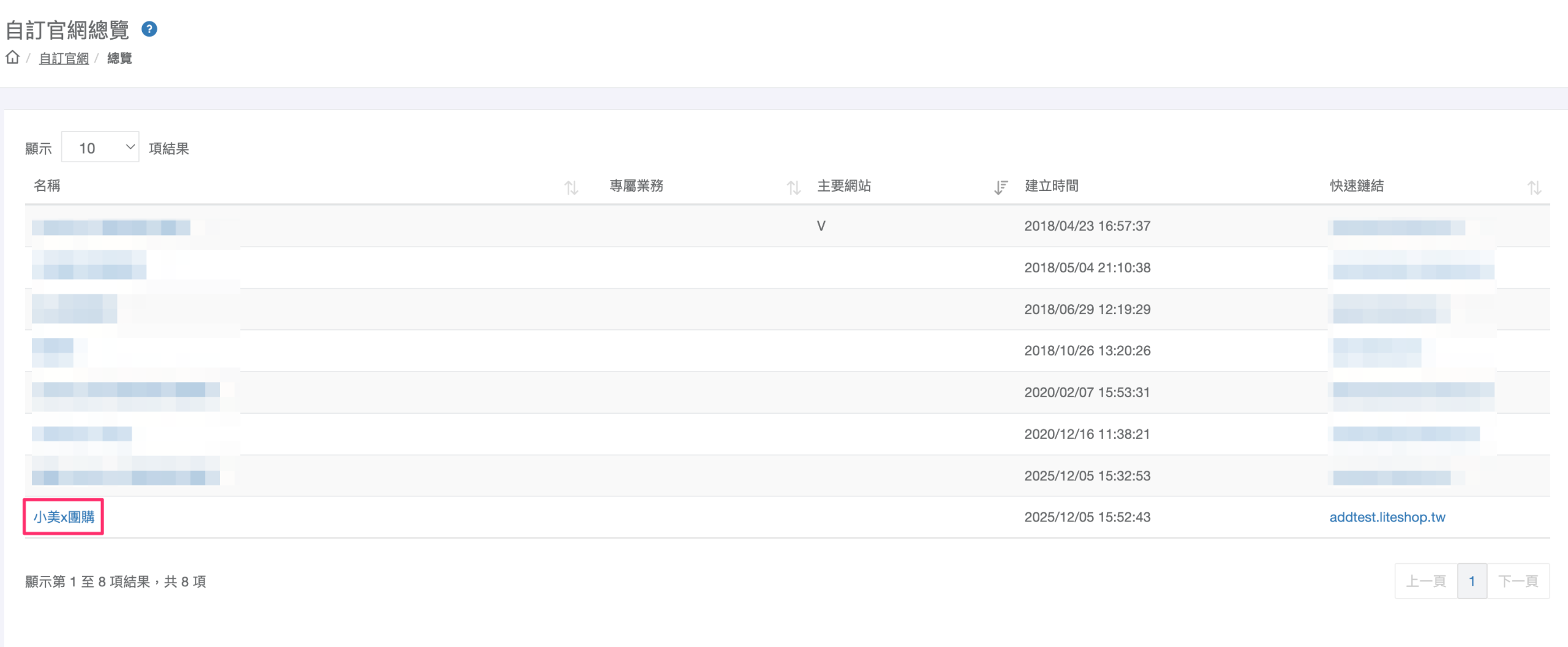Click the blue help question mark icon
Viewport: 1568px width, 647px height.
click(149, 29)
